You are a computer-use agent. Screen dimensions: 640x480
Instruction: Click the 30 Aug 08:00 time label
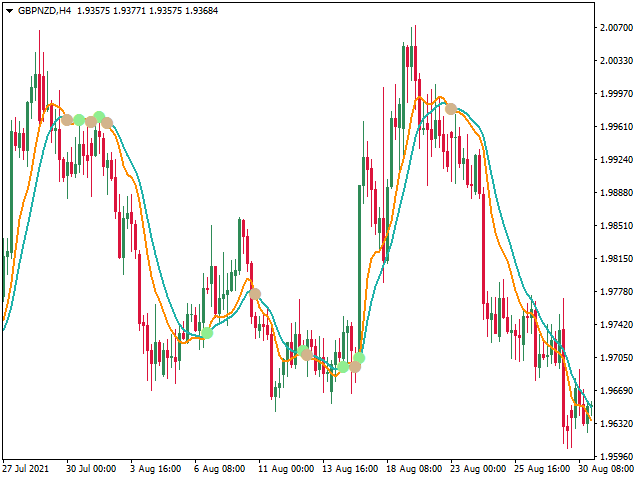tap(606, 469)
